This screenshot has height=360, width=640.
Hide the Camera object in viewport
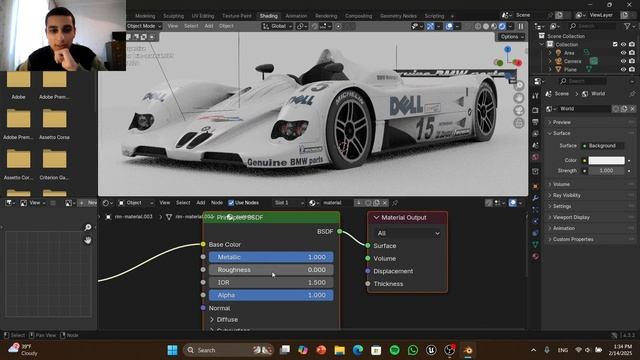[624, 61]
